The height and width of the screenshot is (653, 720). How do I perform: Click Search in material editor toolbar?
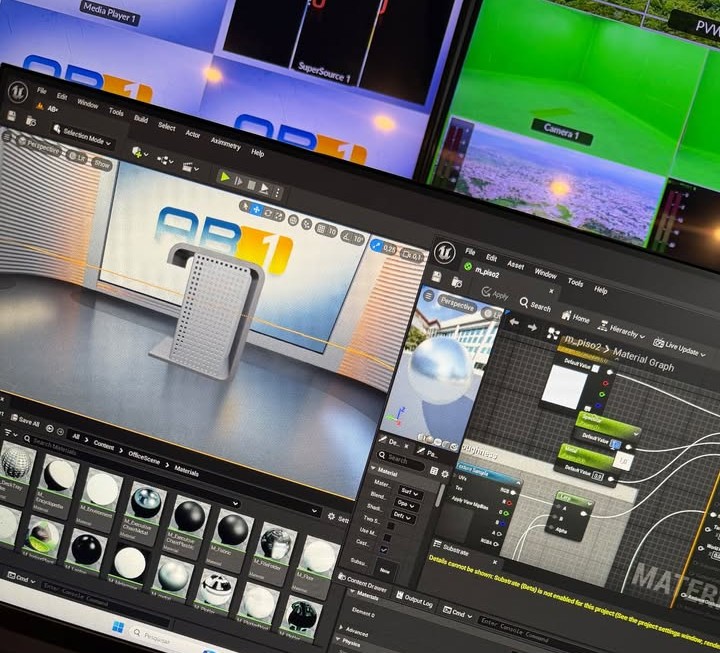535,305
